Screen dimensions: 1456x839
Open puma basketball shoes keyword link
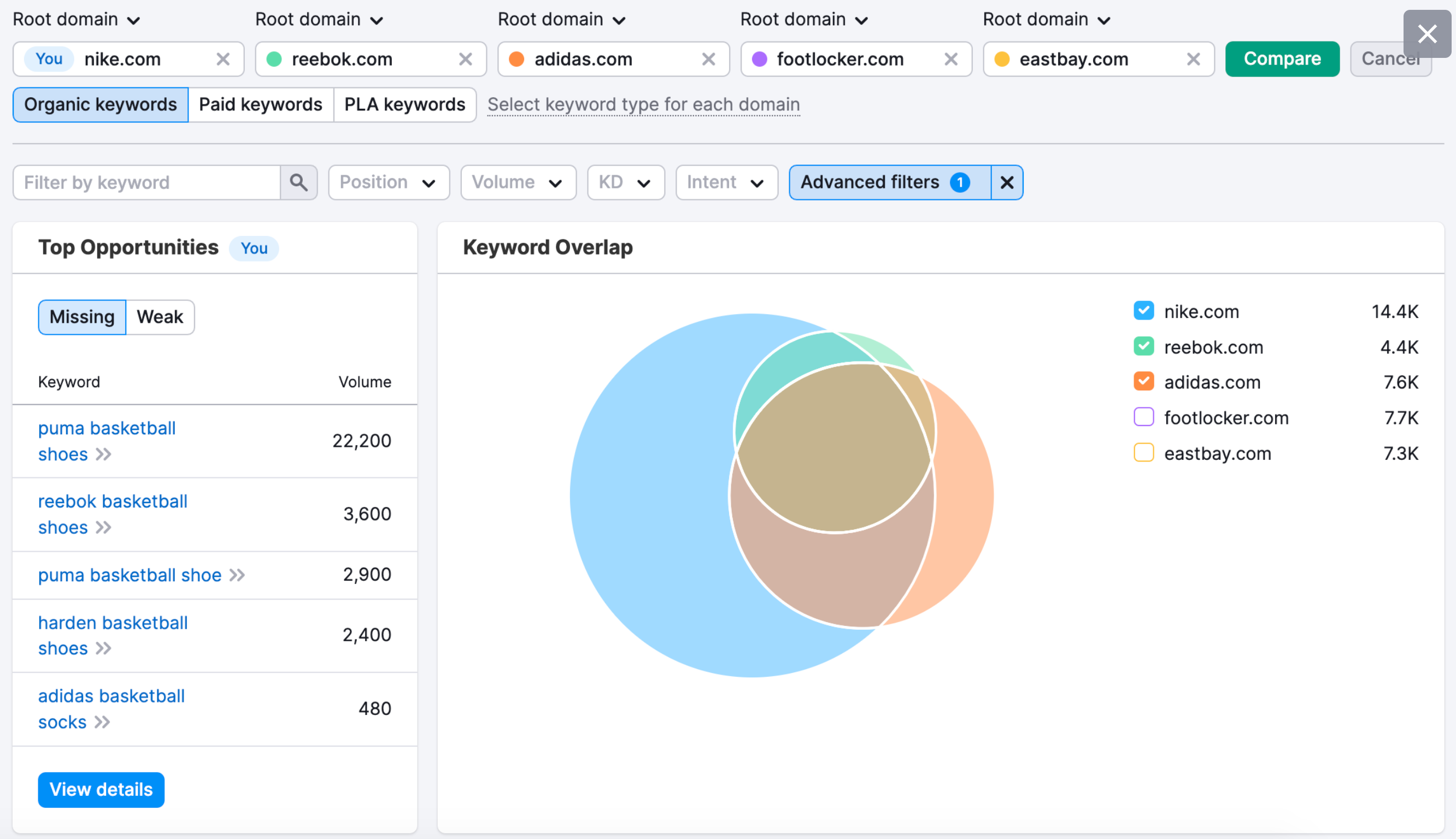[x=107, y=441]
